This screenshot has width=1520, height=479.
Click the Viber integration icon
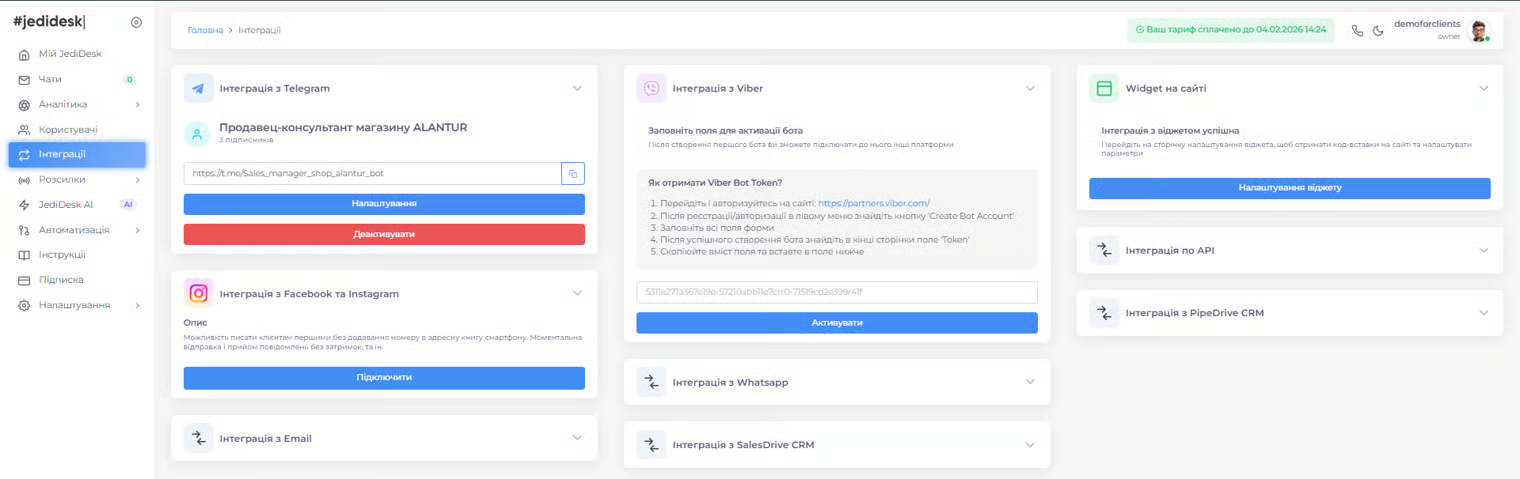coord(652,88)
